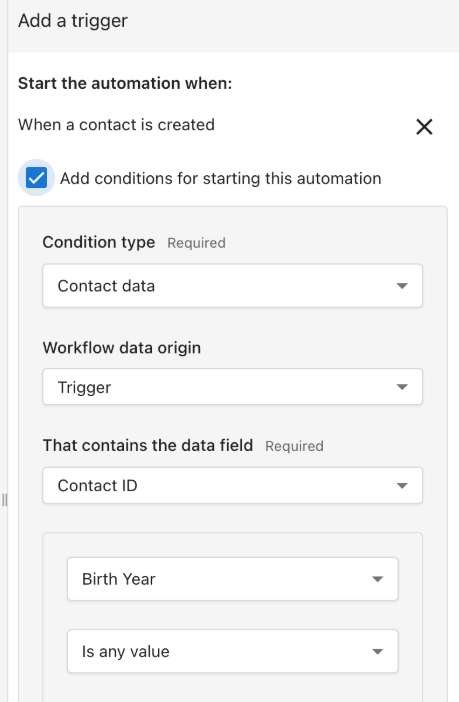Click the caret arrow in Contact ID field
The image size is (459, 702).
(402, 485)
